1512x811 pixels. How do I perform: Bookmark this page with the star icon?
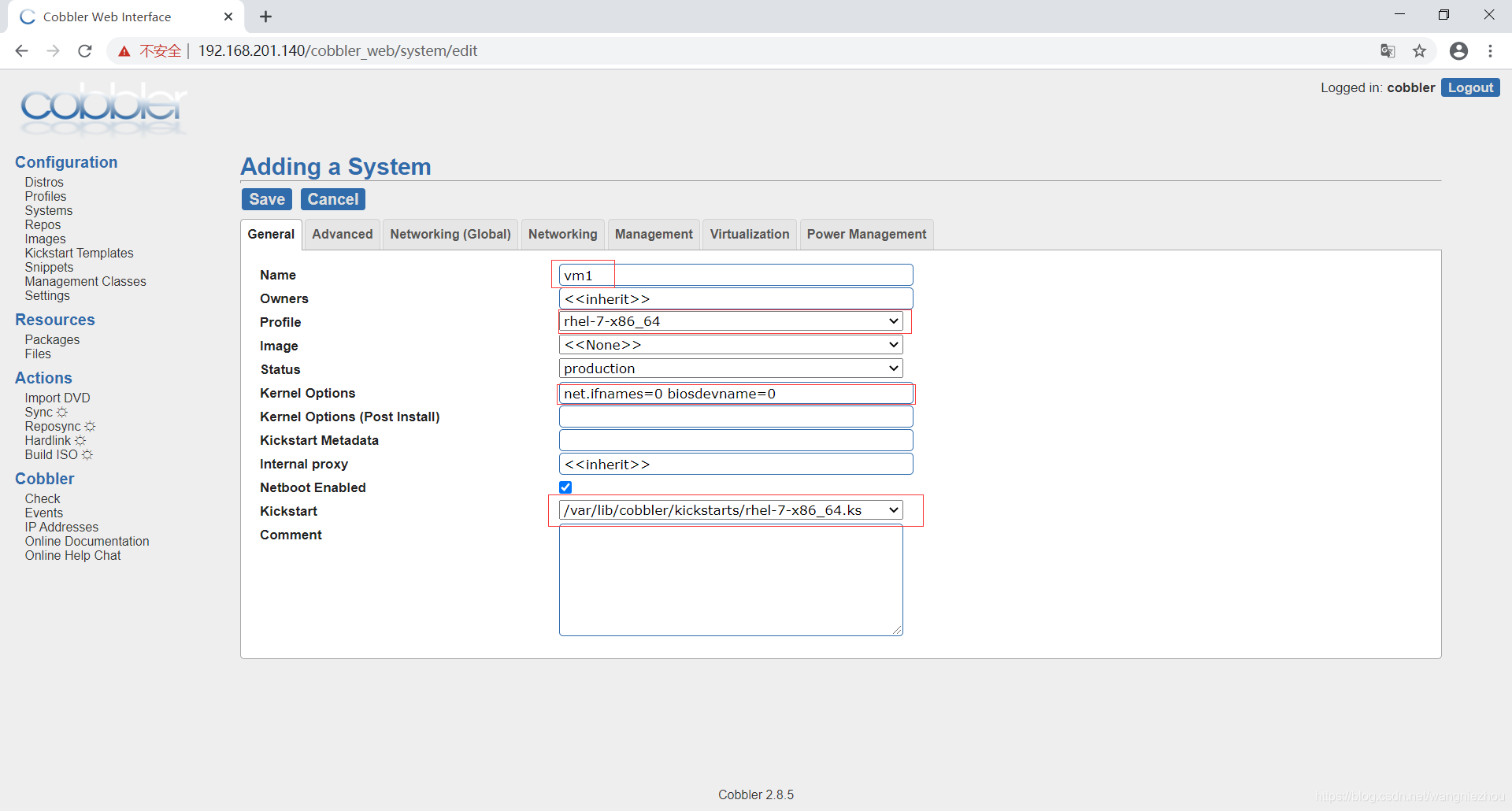1419,51
